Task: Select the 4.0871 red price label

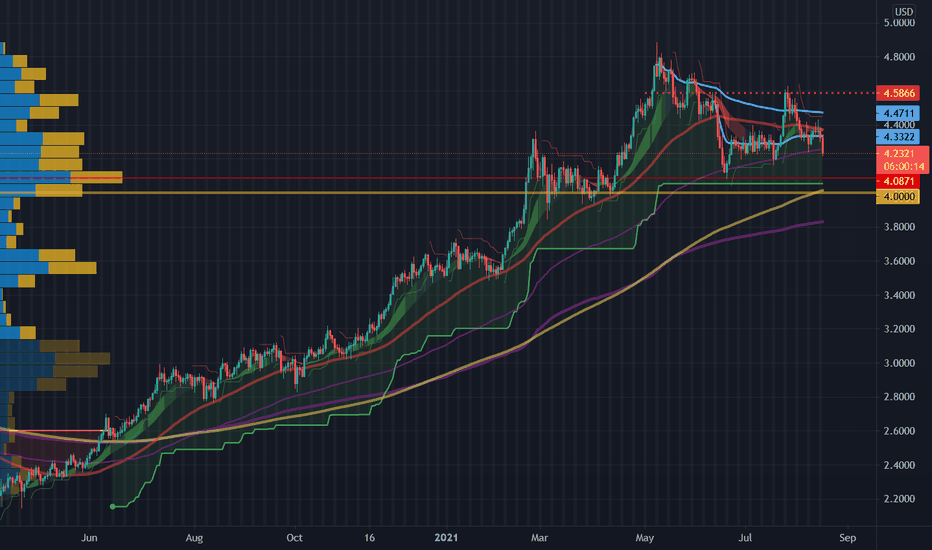Action: pyautogui.click(x=898, y=181)
